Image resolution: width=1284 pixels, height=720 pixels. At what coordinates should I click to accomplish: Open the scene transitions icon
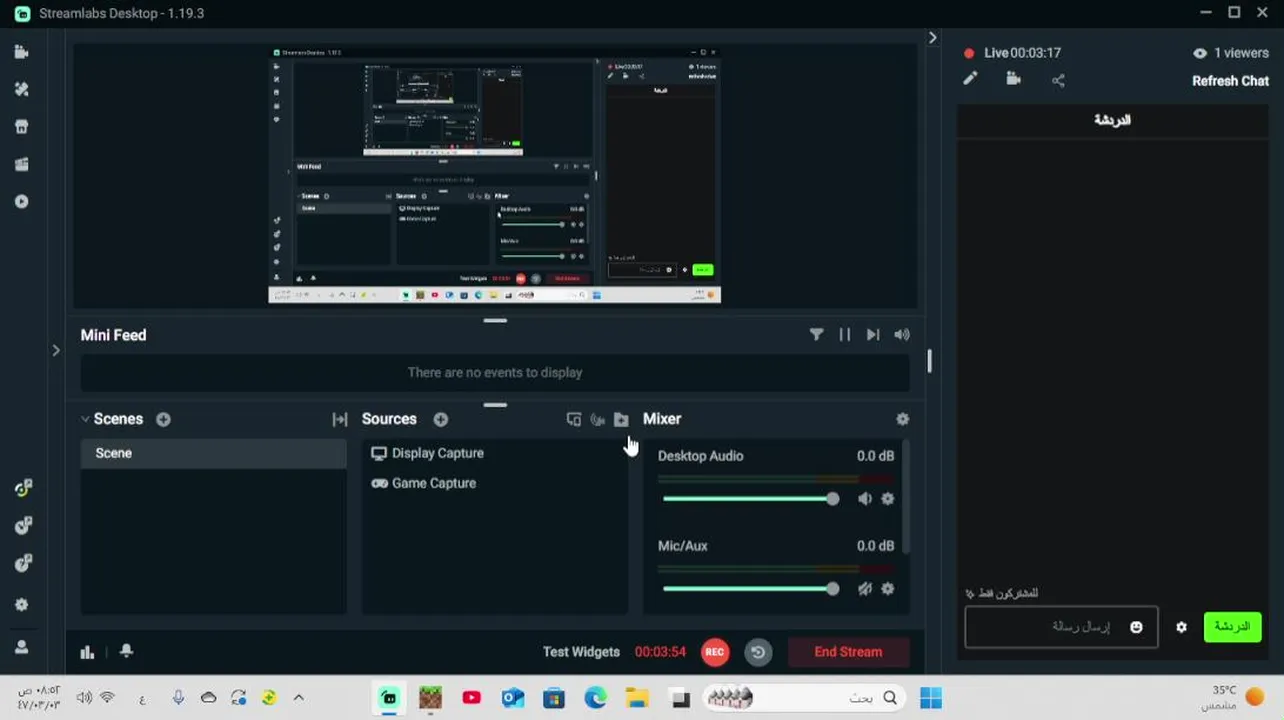(x=340, y=419)
